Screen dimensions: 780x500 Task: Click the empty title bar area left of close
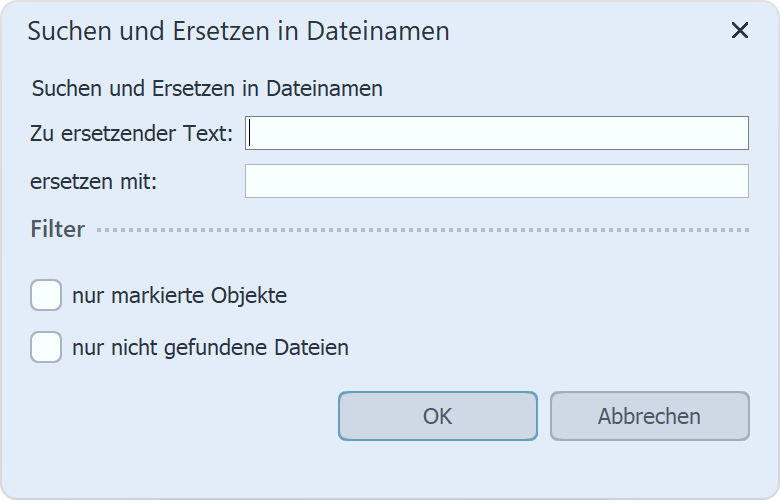click(x=600, y=31)
